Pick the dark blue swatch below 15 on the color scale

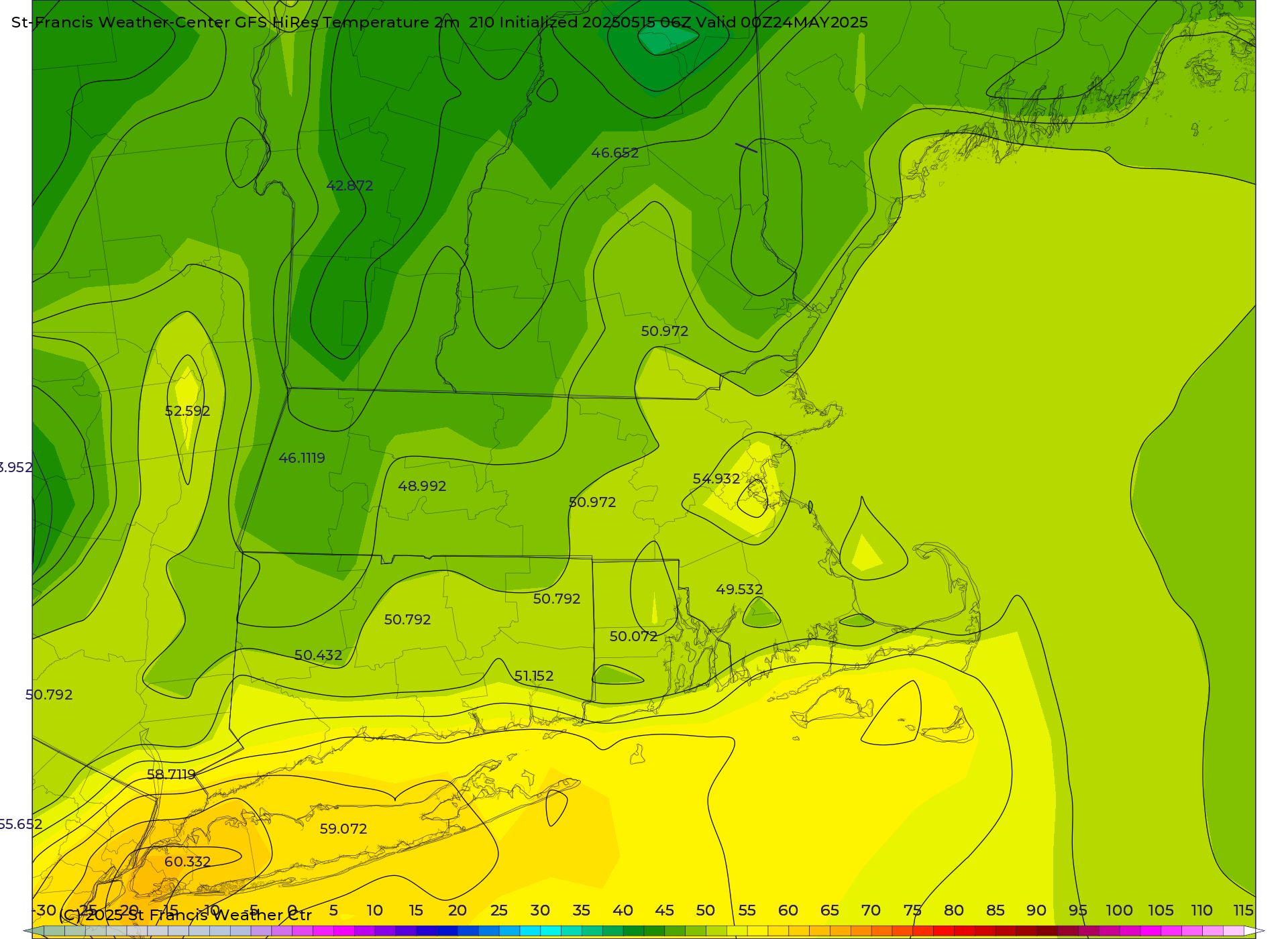pyautogui.click(x=426, y=931)
